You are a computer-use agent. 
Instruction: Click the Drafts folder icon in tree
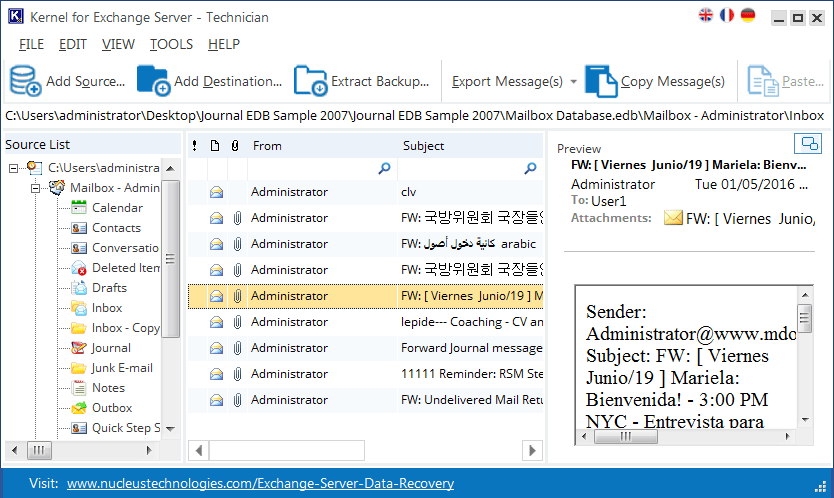coord(79,288)
